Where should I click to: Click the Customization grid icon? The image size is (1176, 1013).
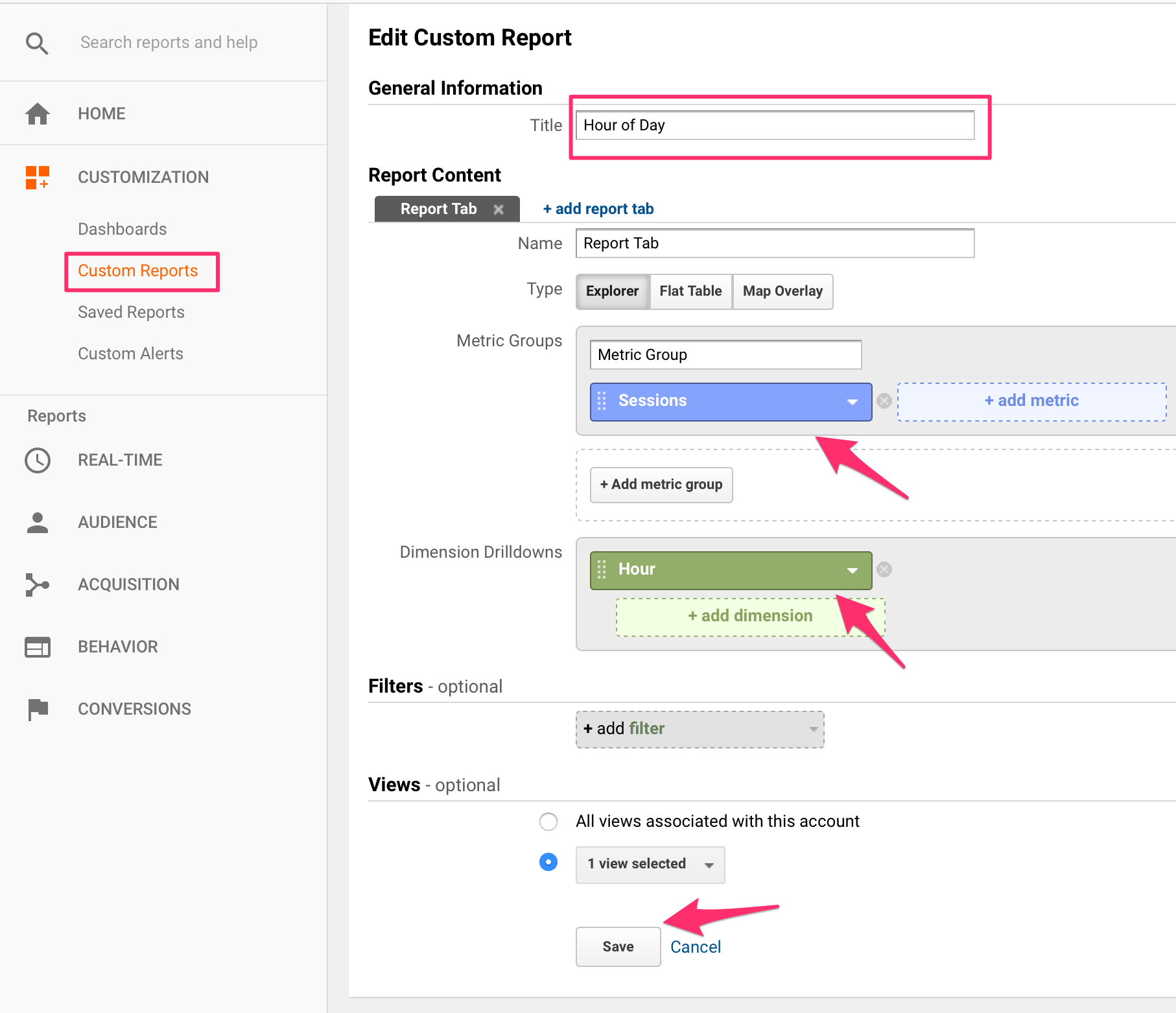(x=38, y=177)
